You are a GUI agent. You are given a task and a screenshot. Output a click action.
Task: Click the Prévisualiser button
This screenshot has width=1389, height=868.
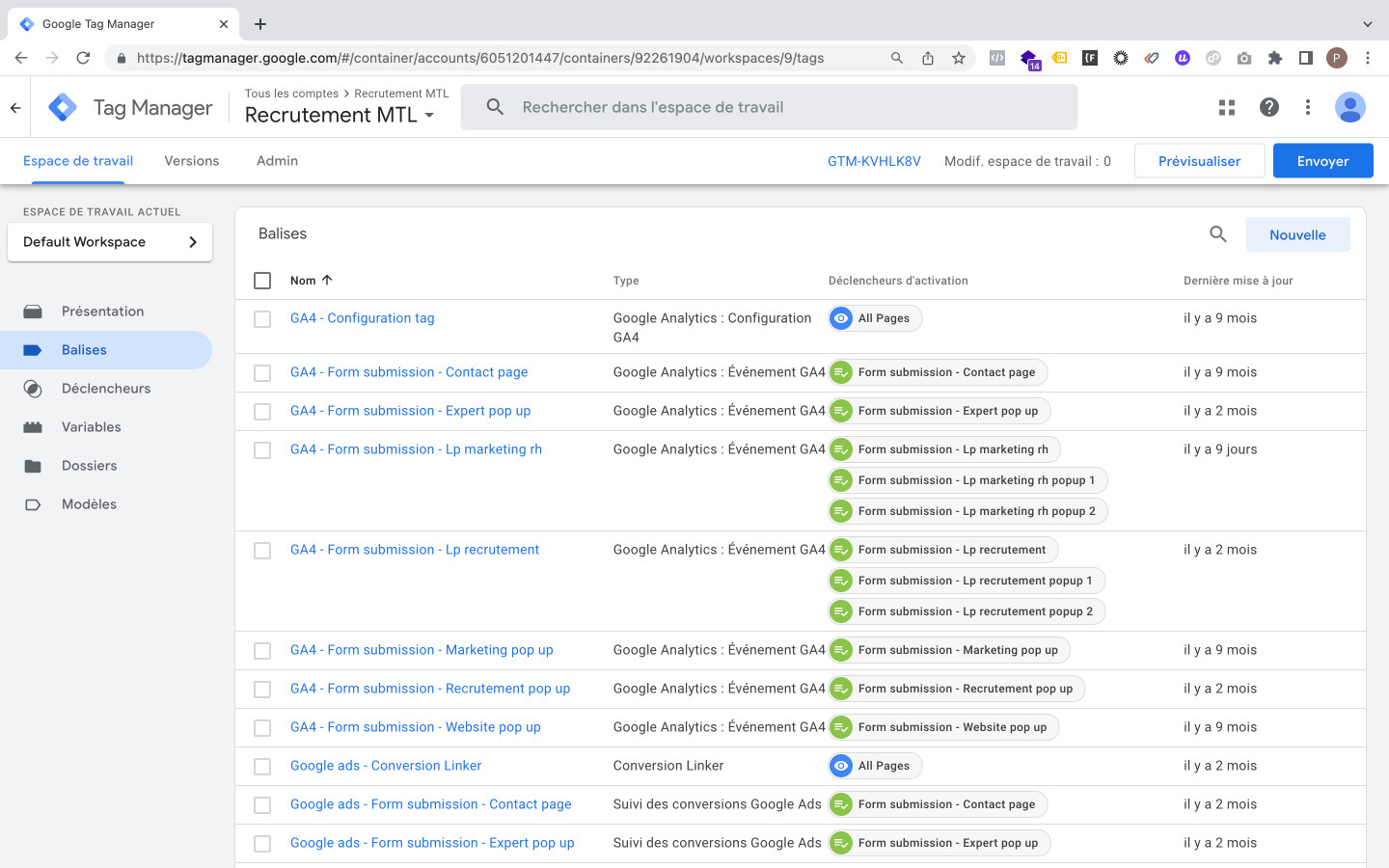[1199, 161]
